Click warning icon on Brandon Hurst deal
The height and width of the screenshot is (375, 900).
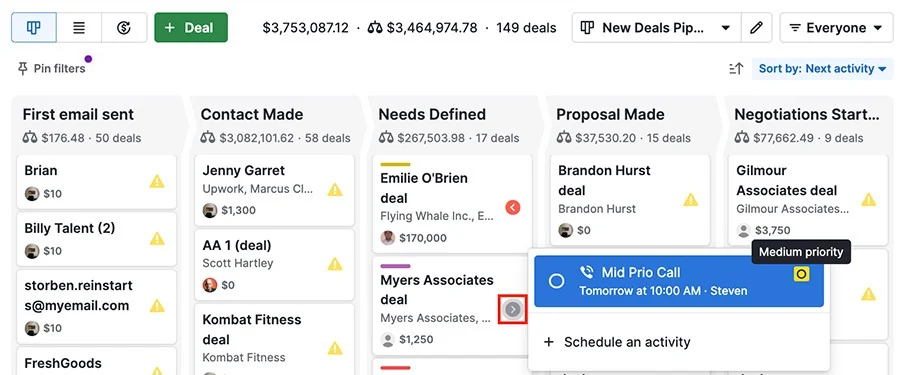(690, 199)
